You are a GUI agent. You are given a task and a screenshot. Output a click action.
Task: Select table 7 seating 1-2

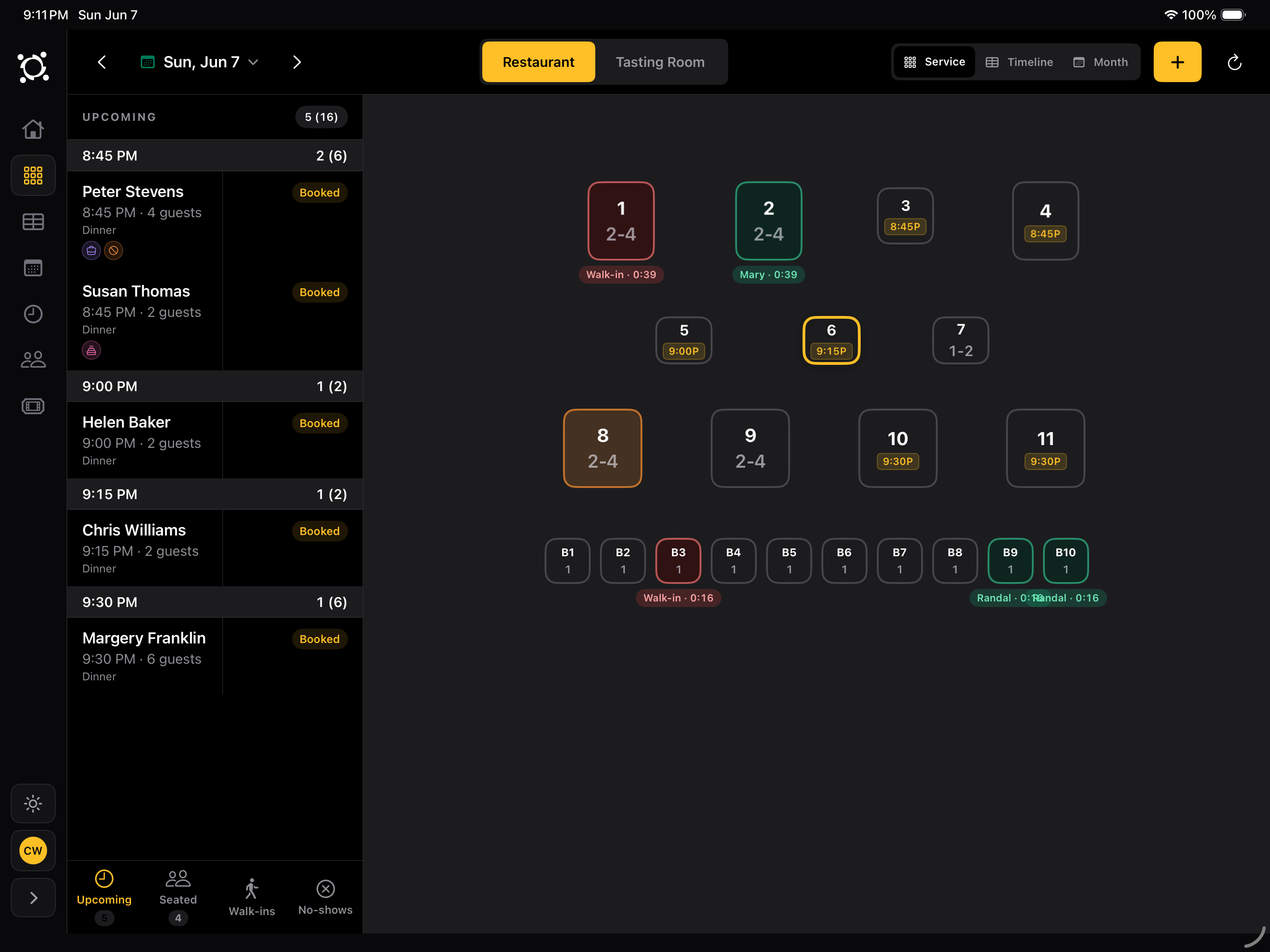[x=960, y=340]
